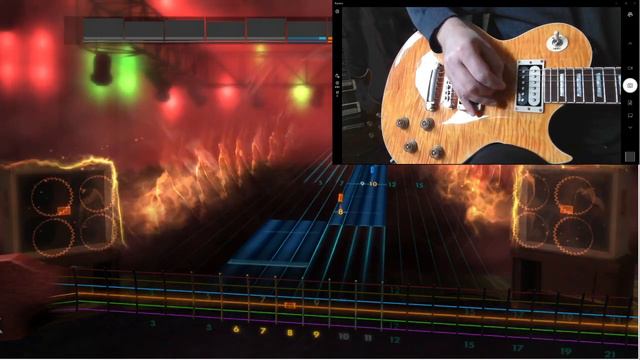
Task: Open last capture thumbnail in Camera app
Action: tap(630, 157)
